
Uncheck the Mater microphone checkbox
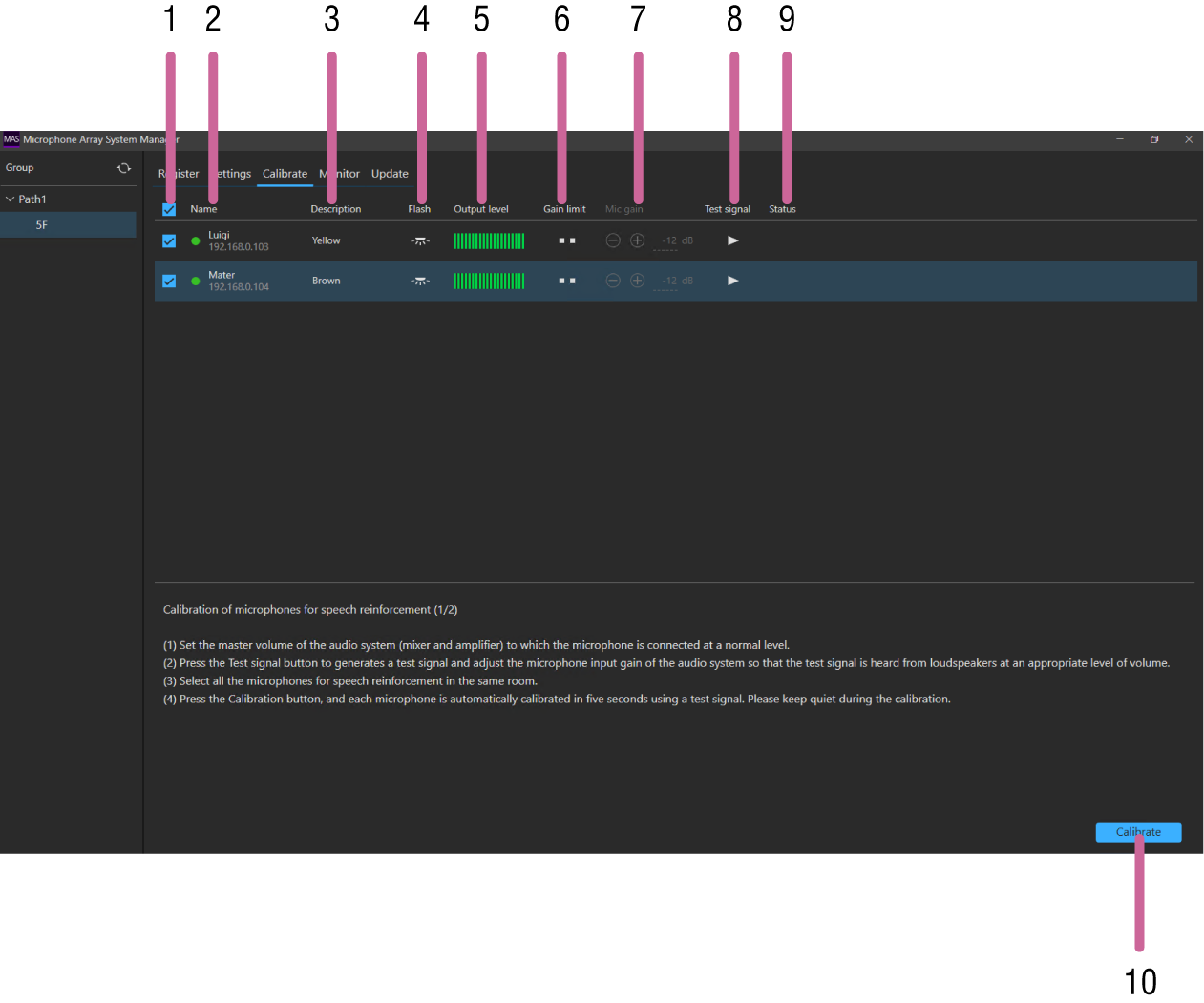pyautogui.click(x=169, y=282)
